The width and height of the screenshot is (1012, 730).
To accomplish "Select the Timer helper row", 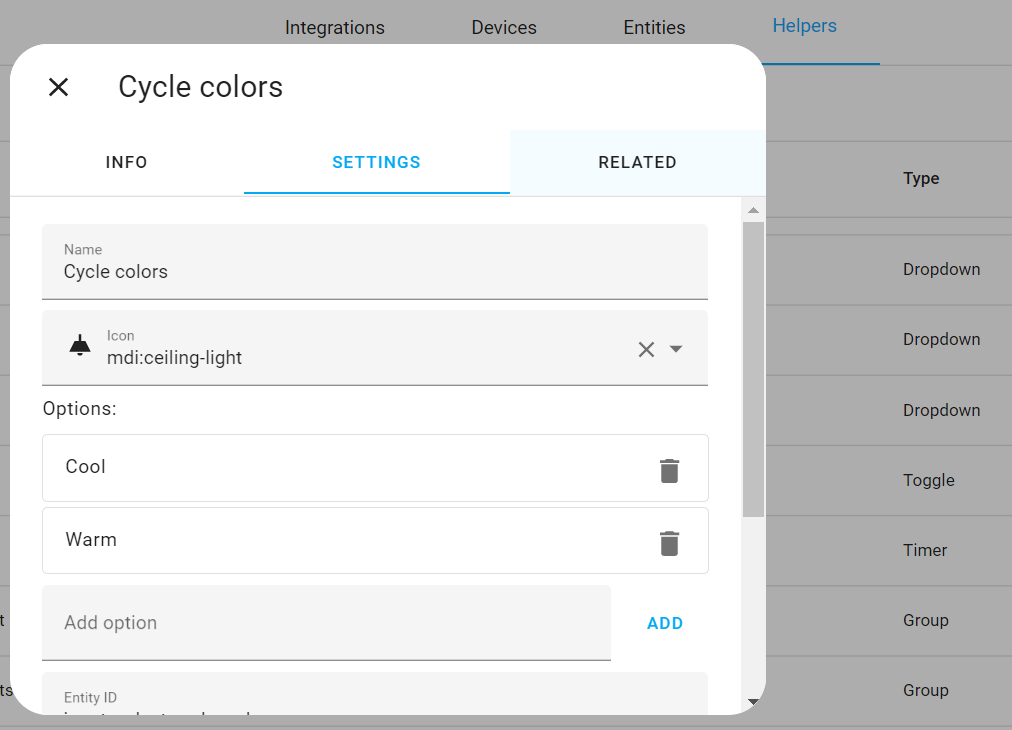I will [x=925, y=550].
